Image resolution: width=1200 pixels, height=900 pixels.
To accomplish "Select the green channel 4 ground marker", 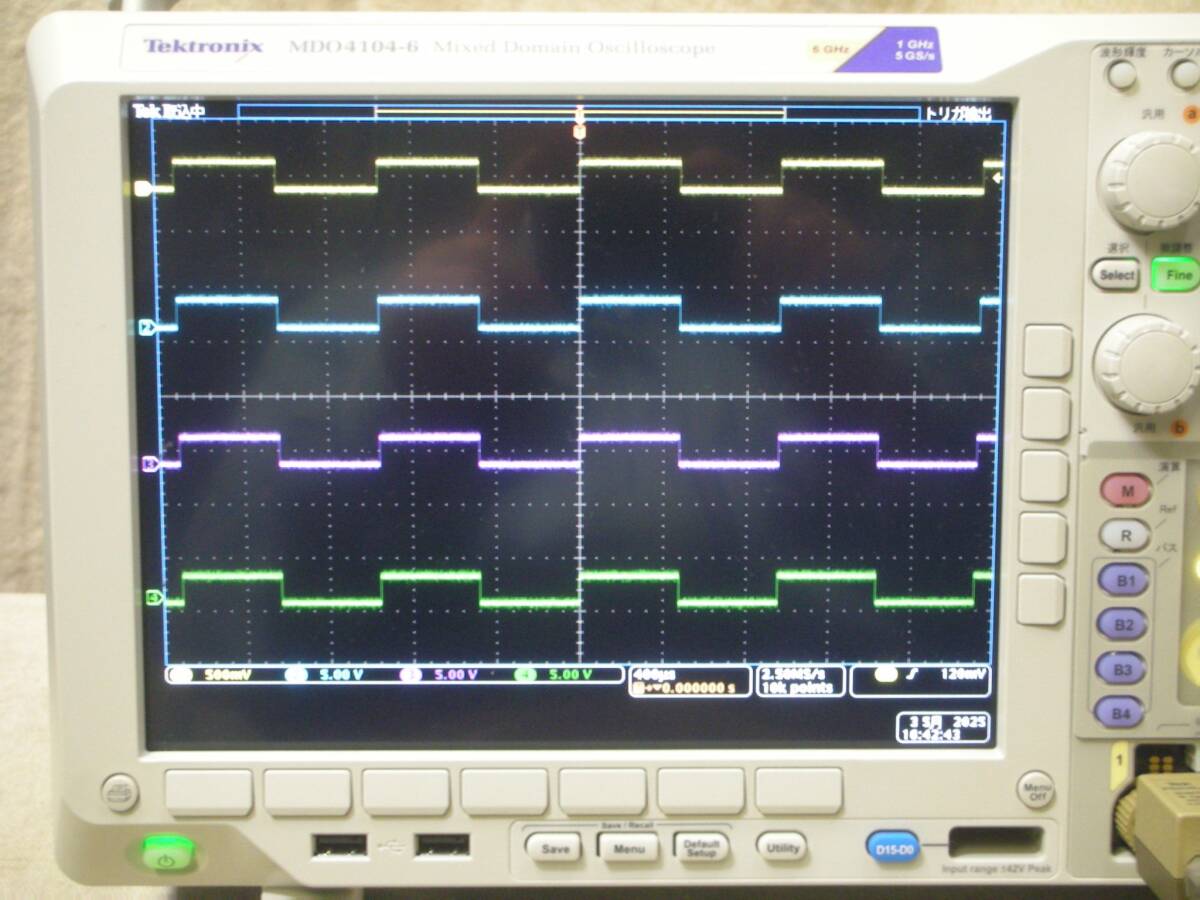I will 154,598.
